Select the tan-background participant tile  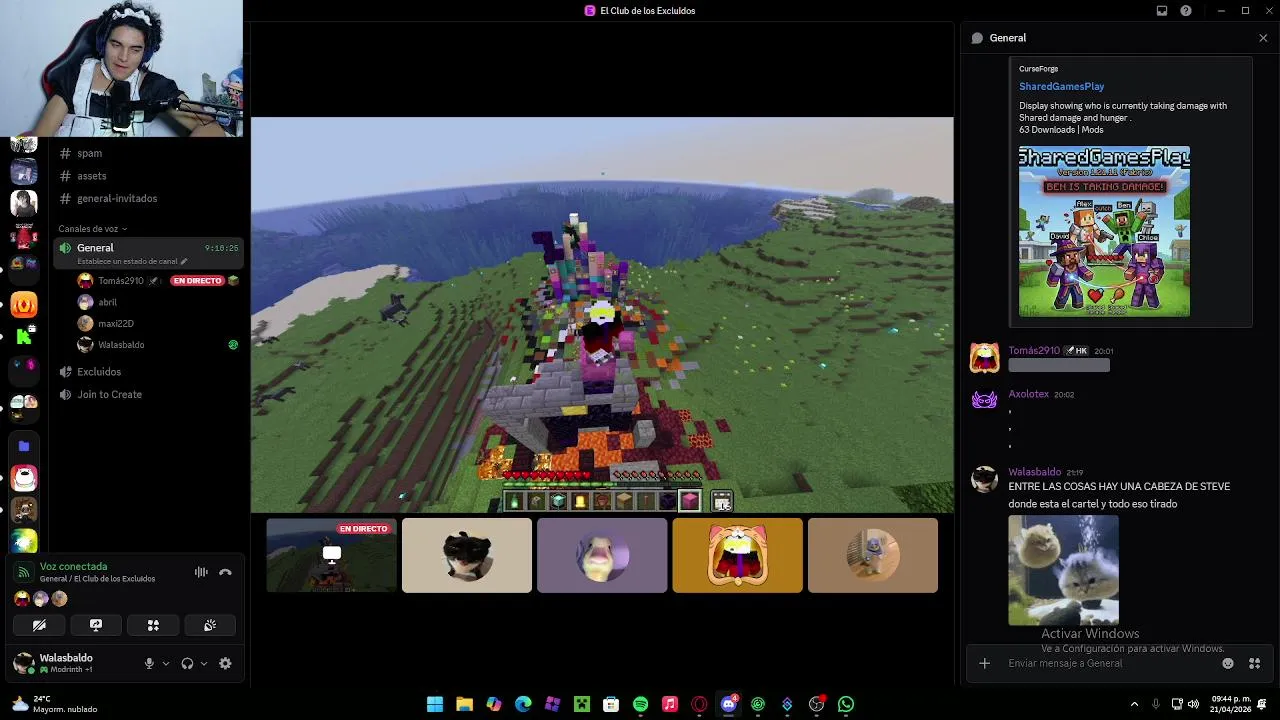(873, 555)
